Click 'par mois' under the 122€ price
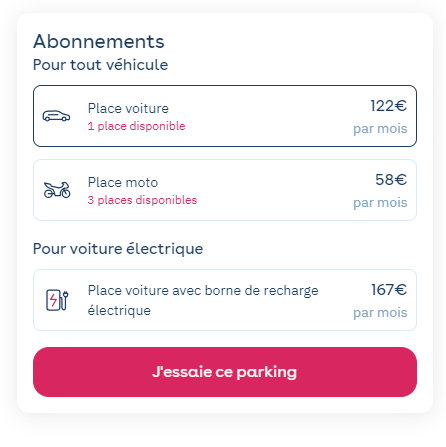 [380, 129]
